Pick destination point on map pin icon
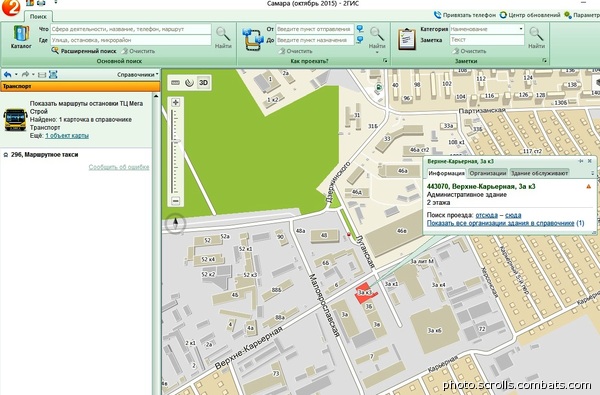The image size is (600, 395). pyautogui.click(x=360, y=40)
